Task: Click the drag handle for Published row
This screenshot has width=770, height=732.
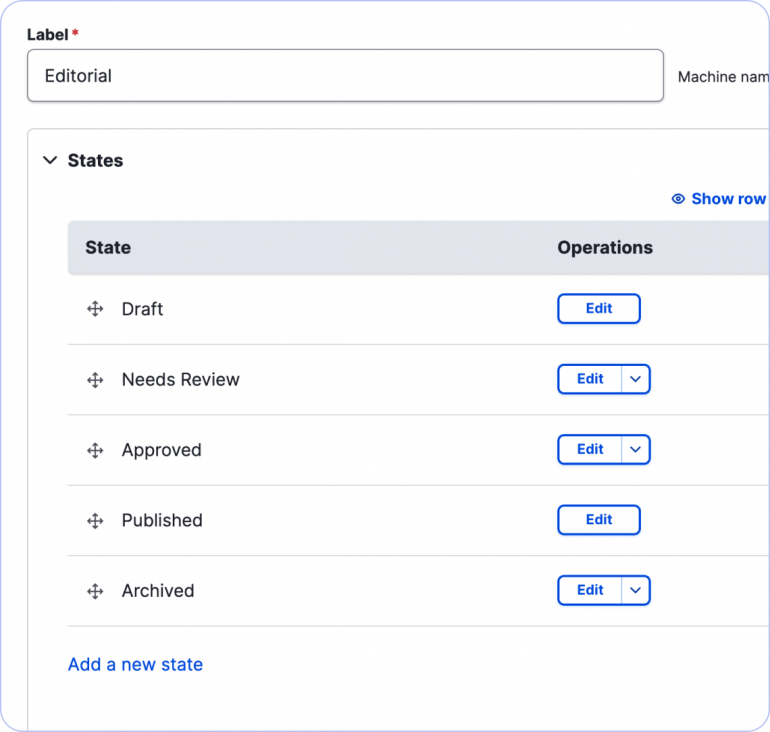Action: click(95, 521)
